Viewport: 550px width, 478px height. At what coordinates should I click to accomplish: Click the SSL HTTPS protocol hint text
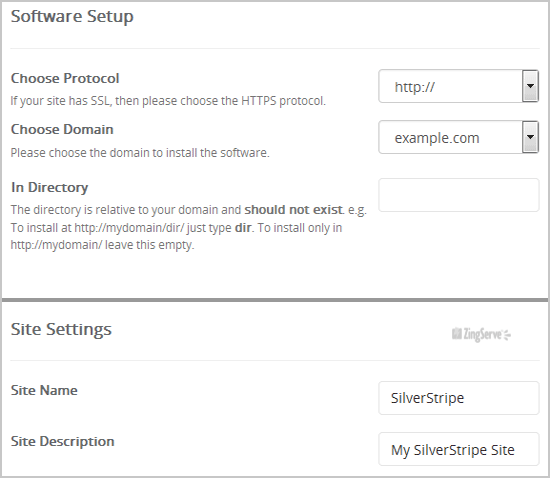click(x=168, y=101)
